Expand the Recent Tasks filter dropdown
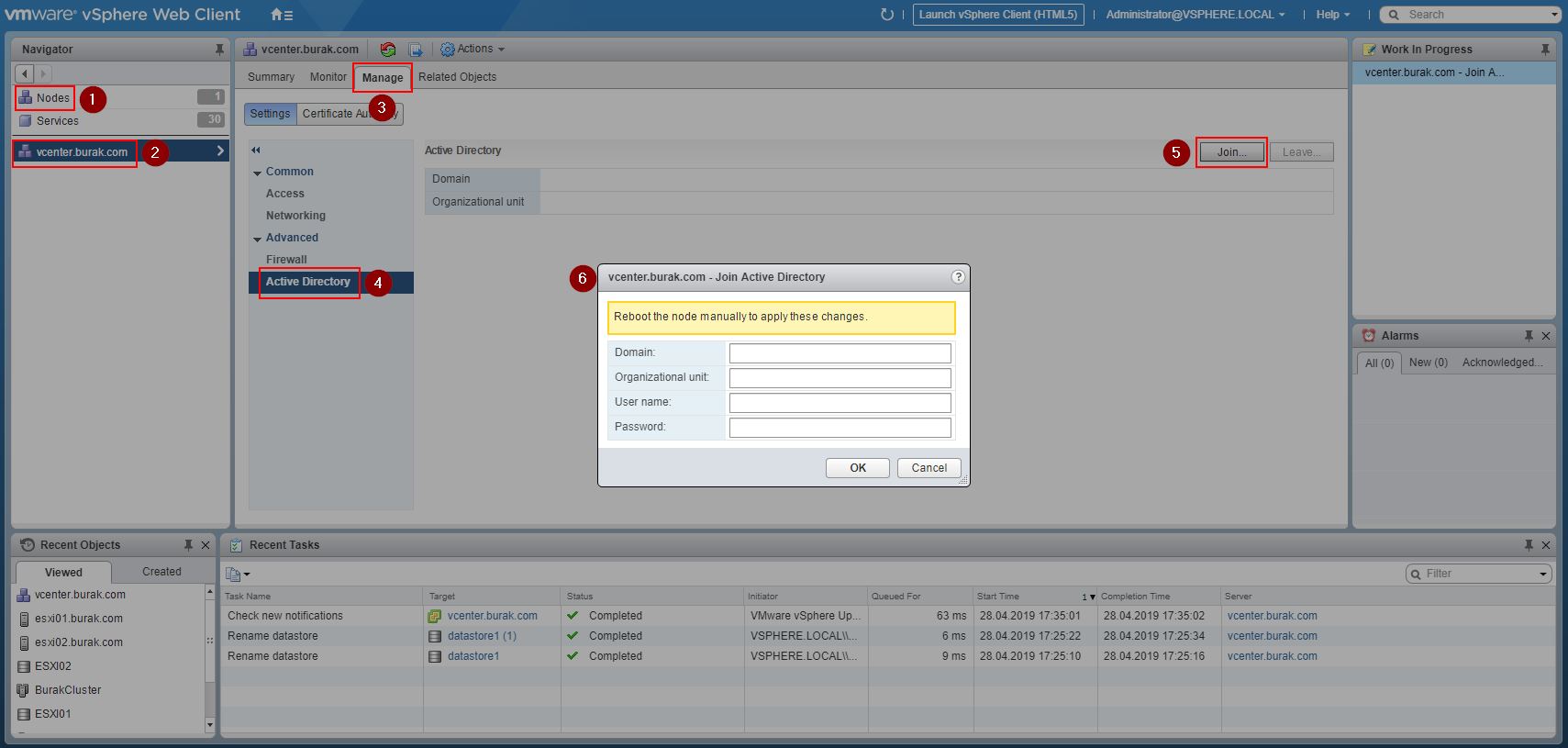1568x748 pixels. [1543, 574]
